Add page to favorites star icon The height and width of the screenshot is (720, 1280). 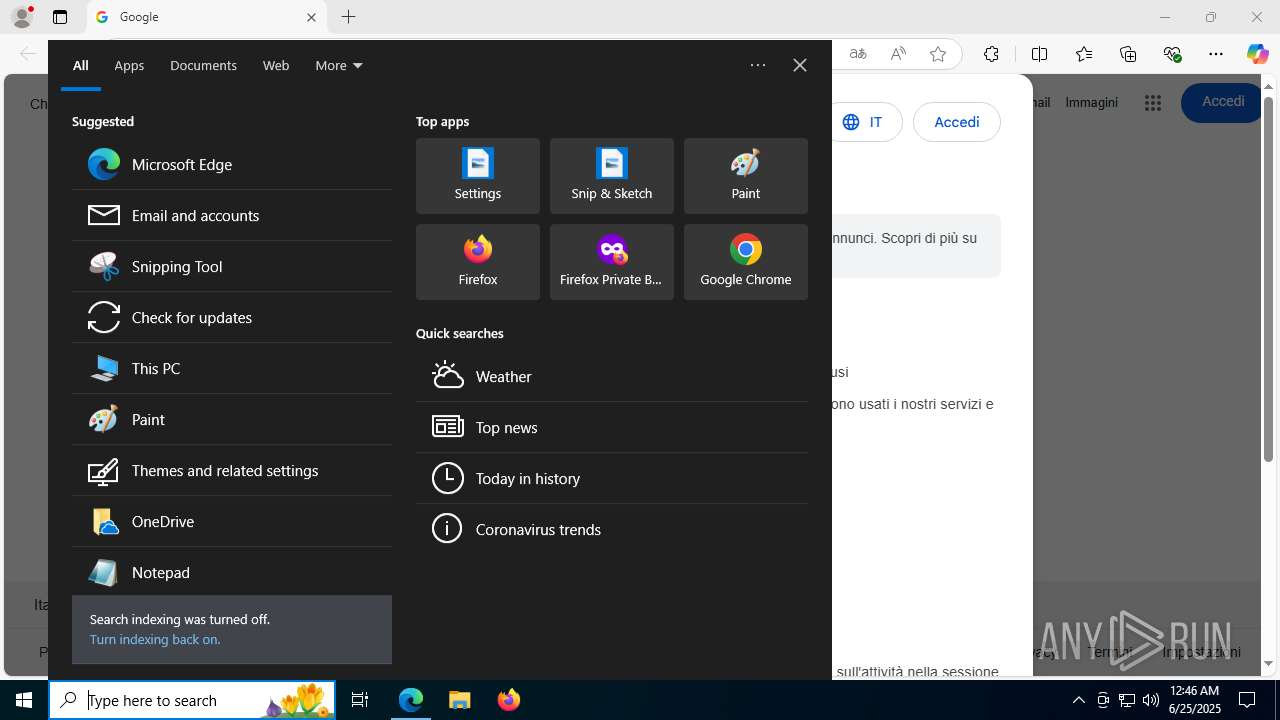(938, 54)
